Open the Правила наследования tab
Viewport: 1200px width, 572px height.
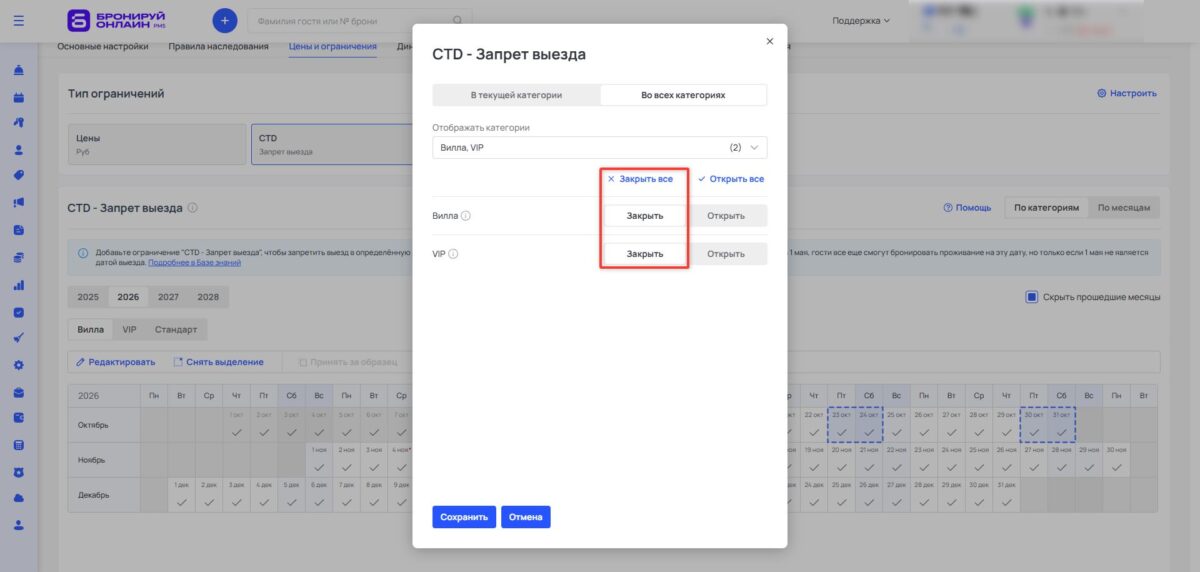[218, 46]
